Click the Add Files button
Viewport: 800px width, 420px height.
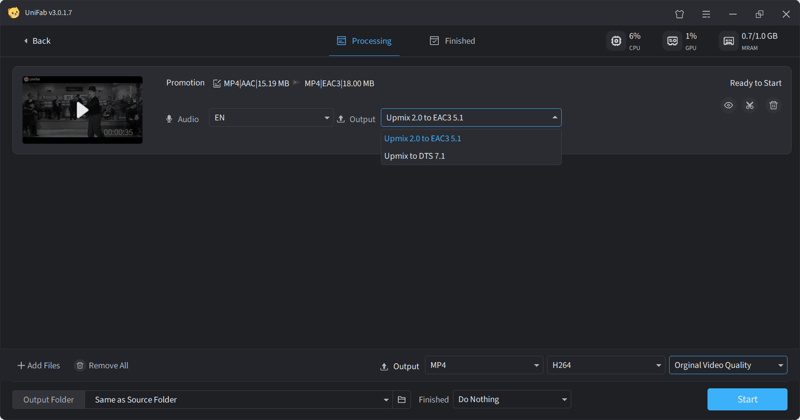click(38, 366)
